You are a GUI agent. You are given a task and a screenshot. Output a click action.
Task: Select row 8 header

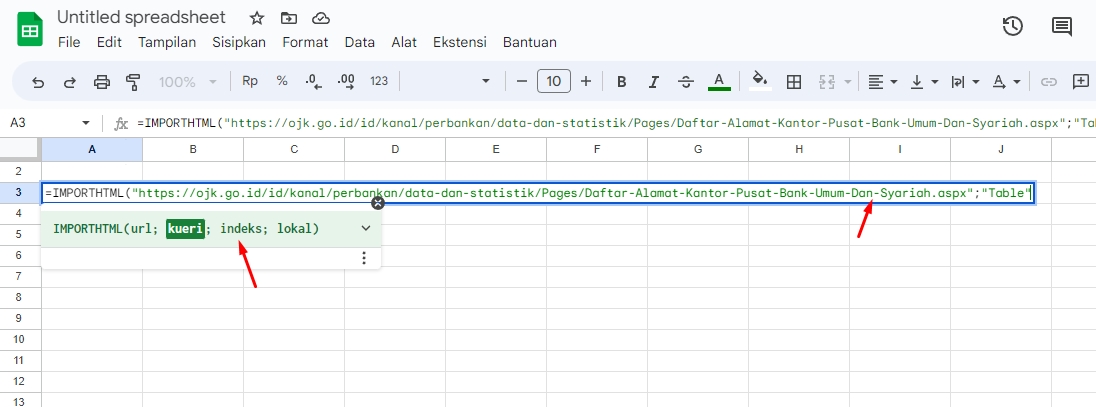click(18, 297)
